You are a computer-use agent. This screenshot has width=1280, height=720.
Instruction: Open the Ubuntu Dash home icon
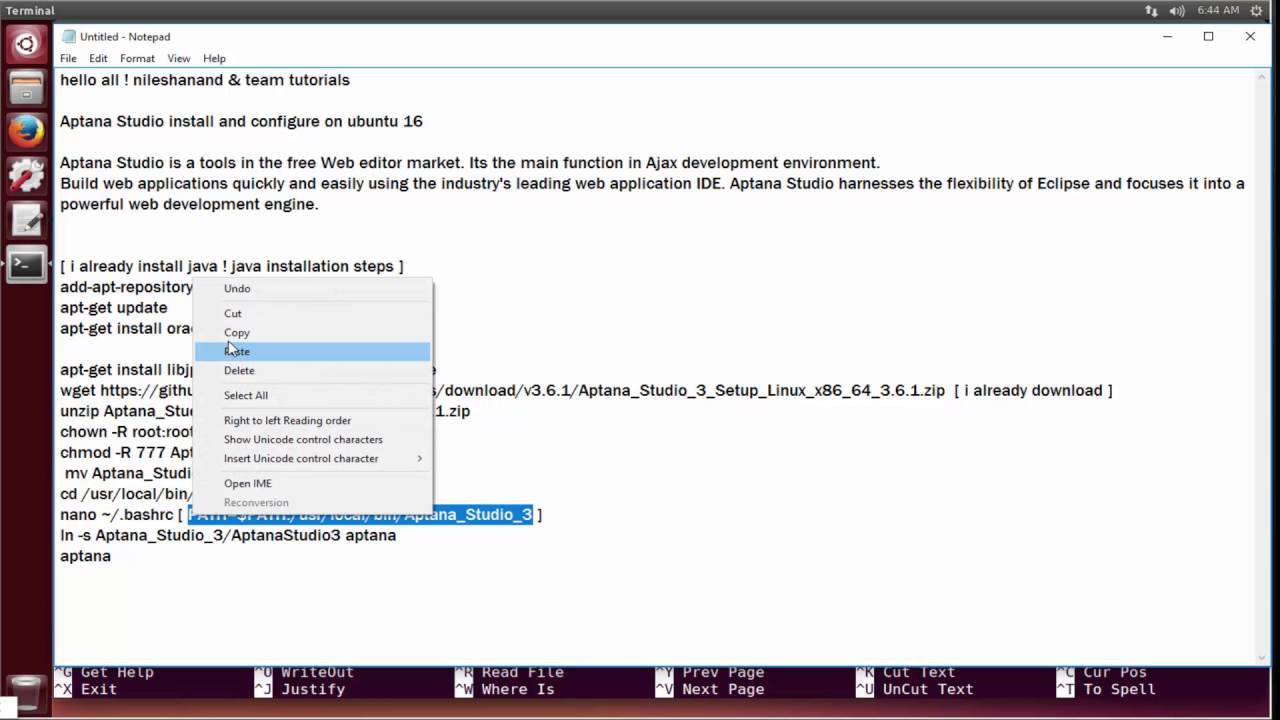click(26, 44)
